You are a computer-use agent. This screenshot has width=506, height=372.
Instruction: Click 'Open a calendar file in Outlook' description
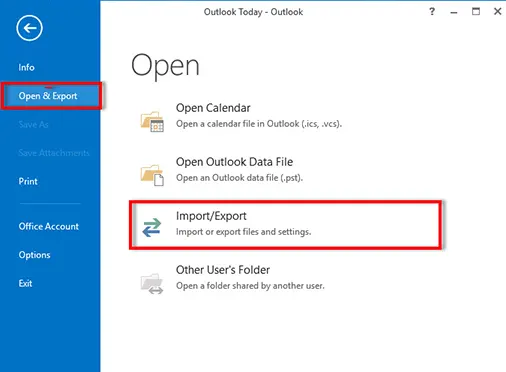[x=259, y=124]
